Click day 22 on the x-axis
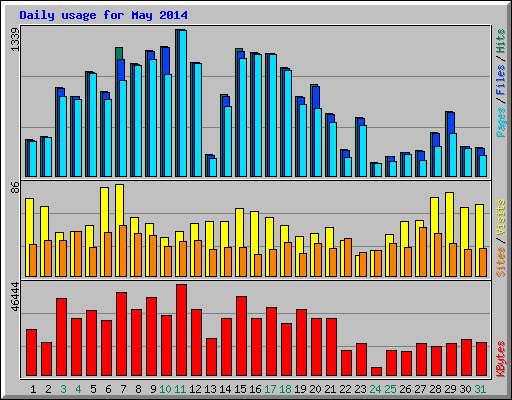Screen dimensions: 512x400 tap(345, 389)
